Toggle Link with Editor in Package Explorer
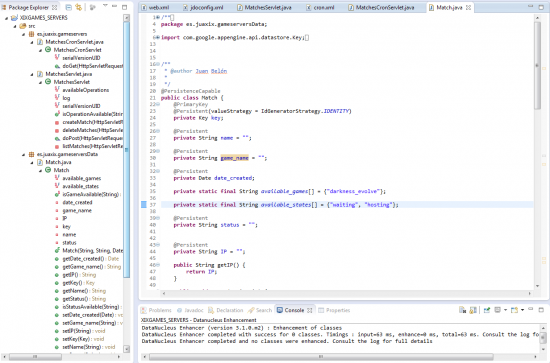The image size is (550, 363). tap(79, 7)
